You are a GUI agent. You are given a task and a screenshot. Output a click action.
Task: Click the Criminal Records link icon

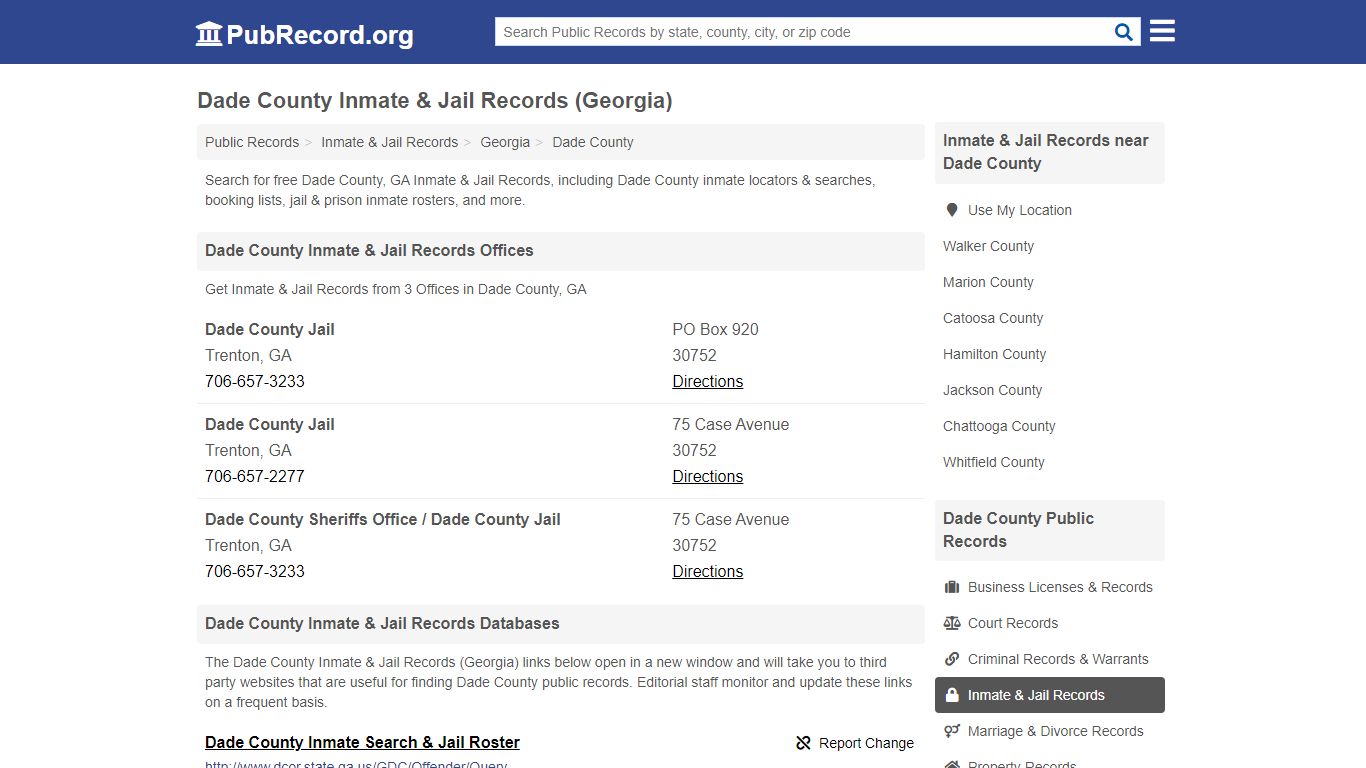(952, 659)
